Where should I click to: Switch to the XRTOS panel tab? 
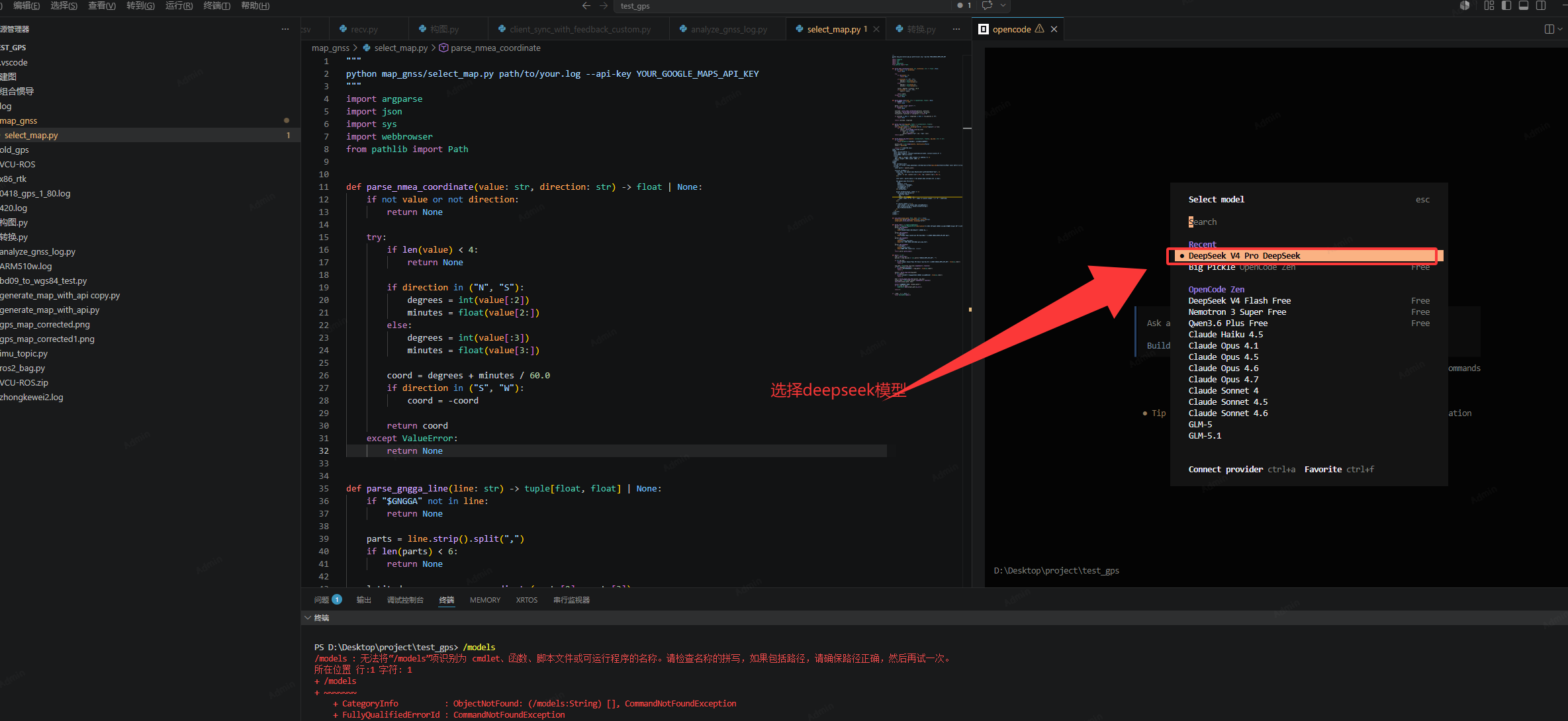527,599
